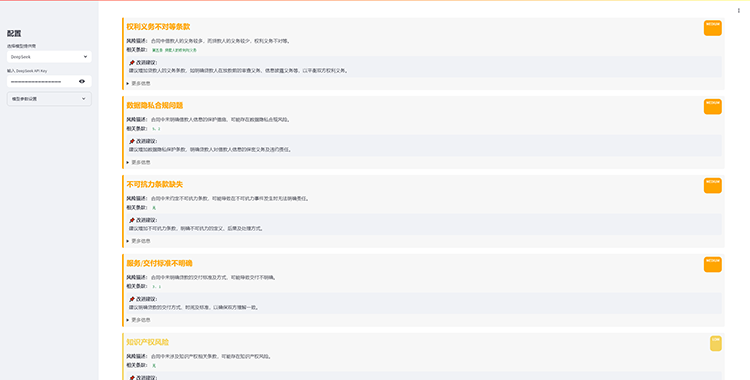
Task: Click the green related-clause tag in first card
Action: click(174, 50)
